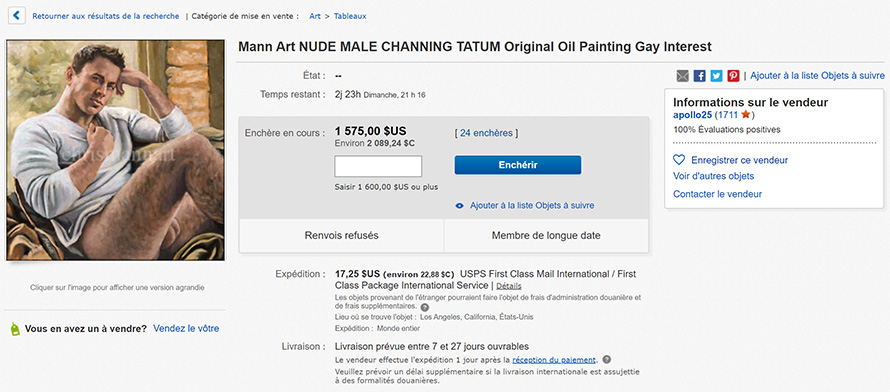Click Contacter le vendeur link
The width and height of the screenshot is (890, 392).
(x=717, y=194)
